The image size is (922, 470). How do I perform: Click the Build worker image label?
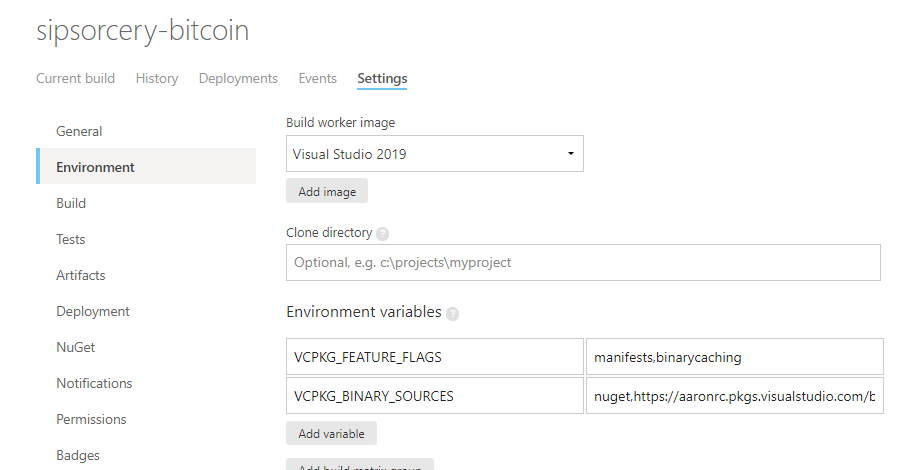pyautogui.click(x=340, y=122)
